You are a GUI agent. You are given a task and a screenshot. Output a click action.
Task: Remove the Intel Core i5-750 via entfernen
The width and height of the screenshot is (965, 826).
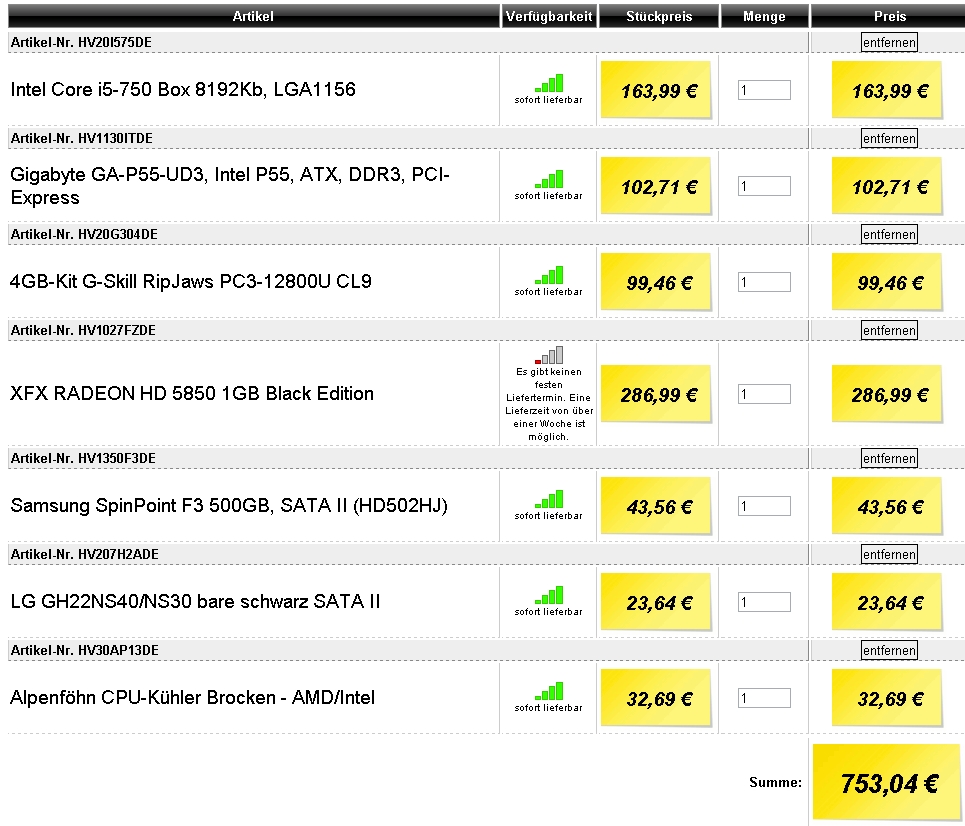pos(889,42)
